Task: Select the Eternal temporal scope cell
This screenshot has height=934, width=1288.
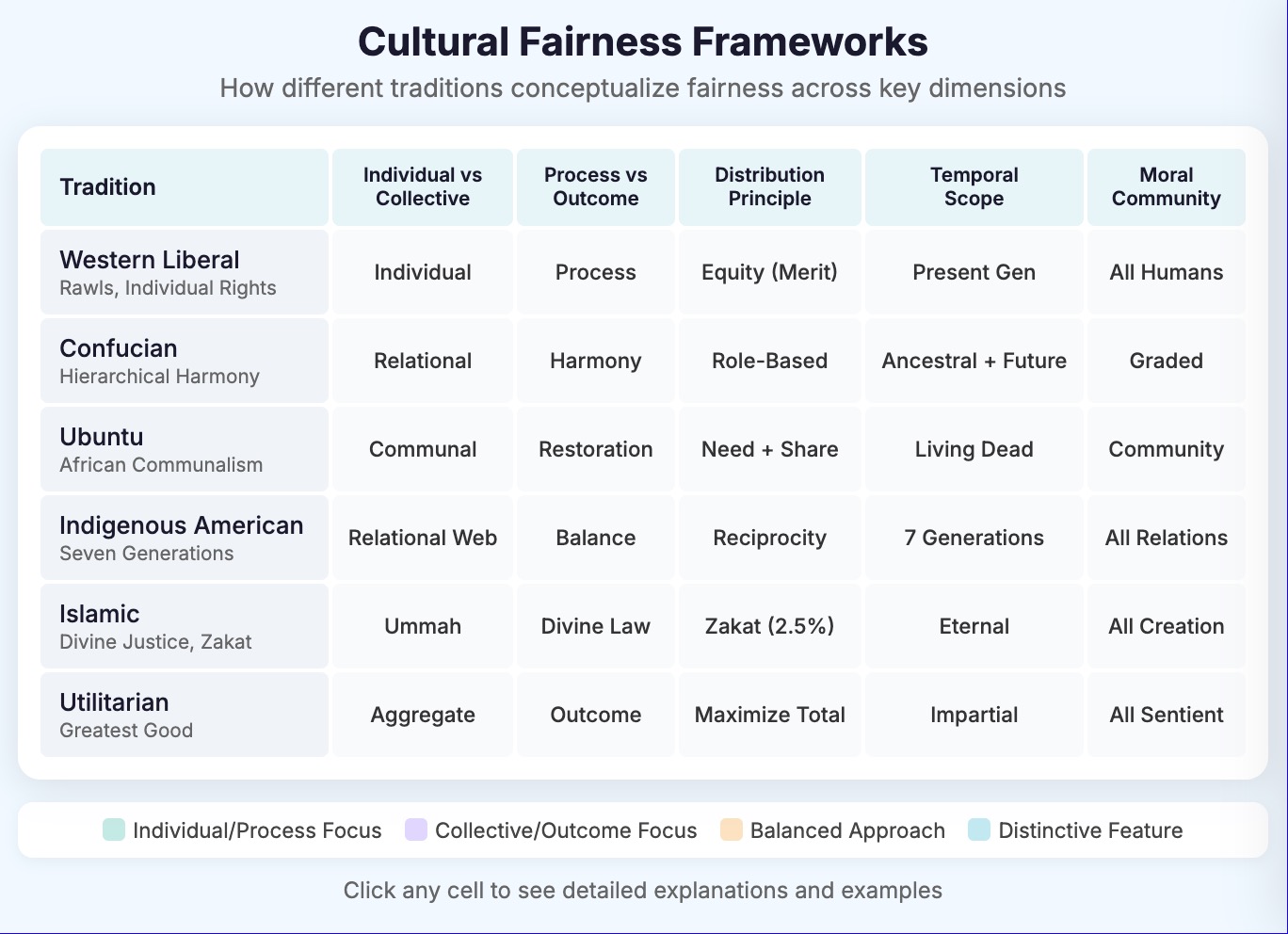Action: coord(974,626)
